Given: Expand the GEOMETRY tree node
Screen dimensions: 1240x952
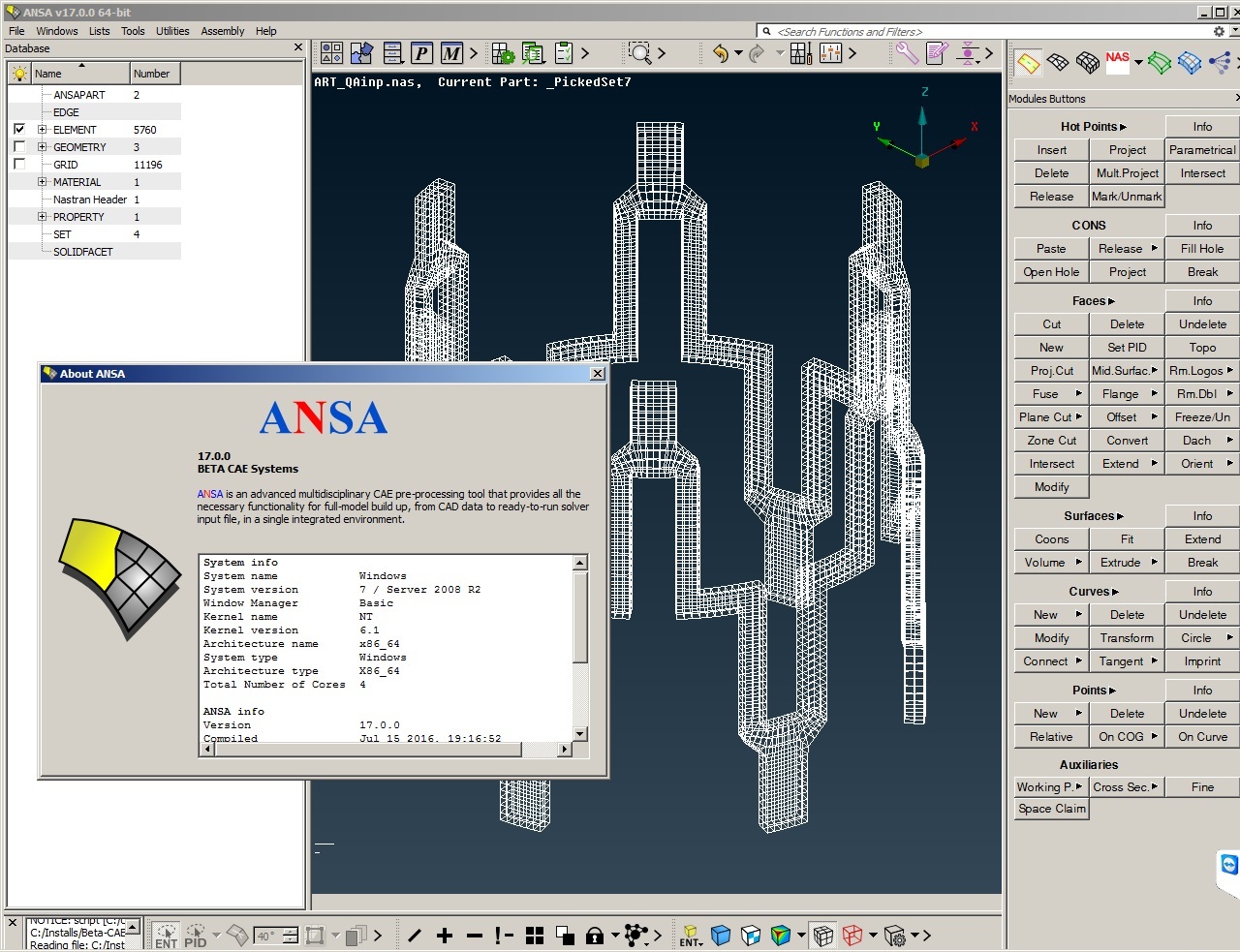Looking at the screenshot, I should (x=42, y=147).
